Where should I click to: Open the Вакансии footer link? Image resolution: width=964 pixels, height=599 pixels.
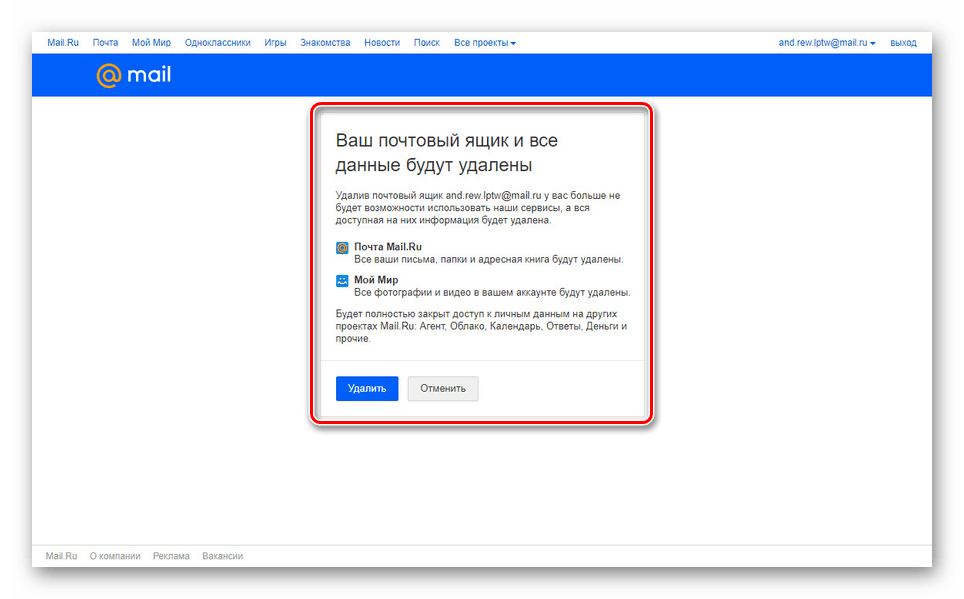(222, 556)
